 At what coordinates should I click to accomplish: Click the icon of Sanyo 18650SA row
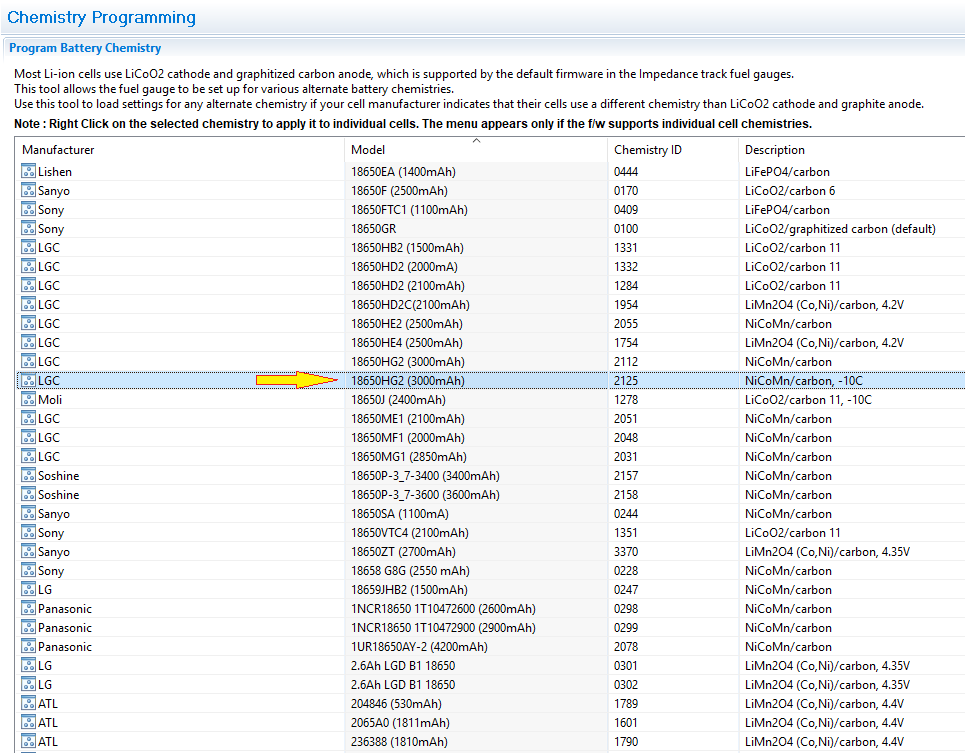tap(28, 513)
